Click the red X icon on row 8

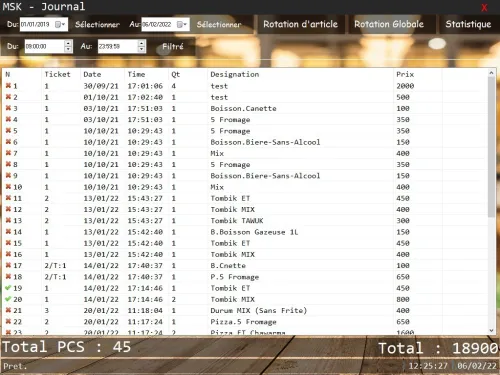click(8, 164)
